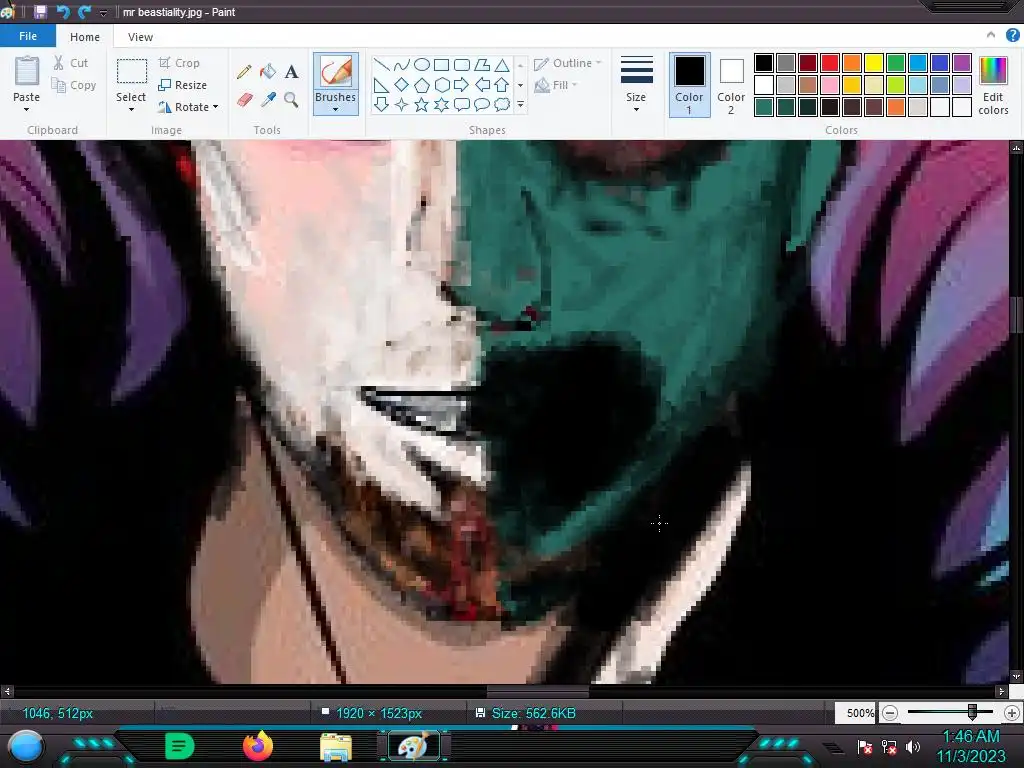1024x768 pixels.
Task: Choose the Triangle shape
Action: coord(502,64)
